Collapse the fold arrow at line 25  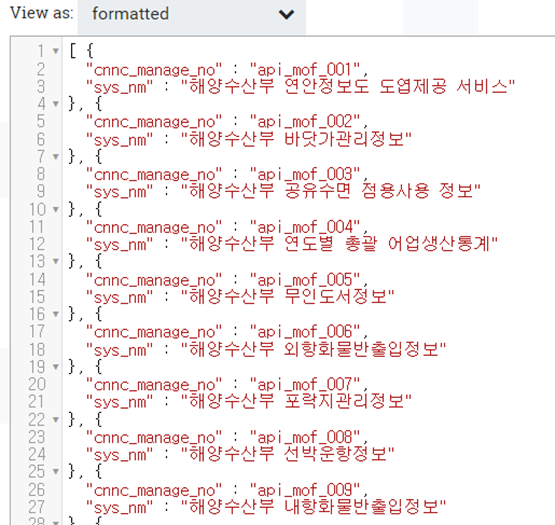[56, 472]
